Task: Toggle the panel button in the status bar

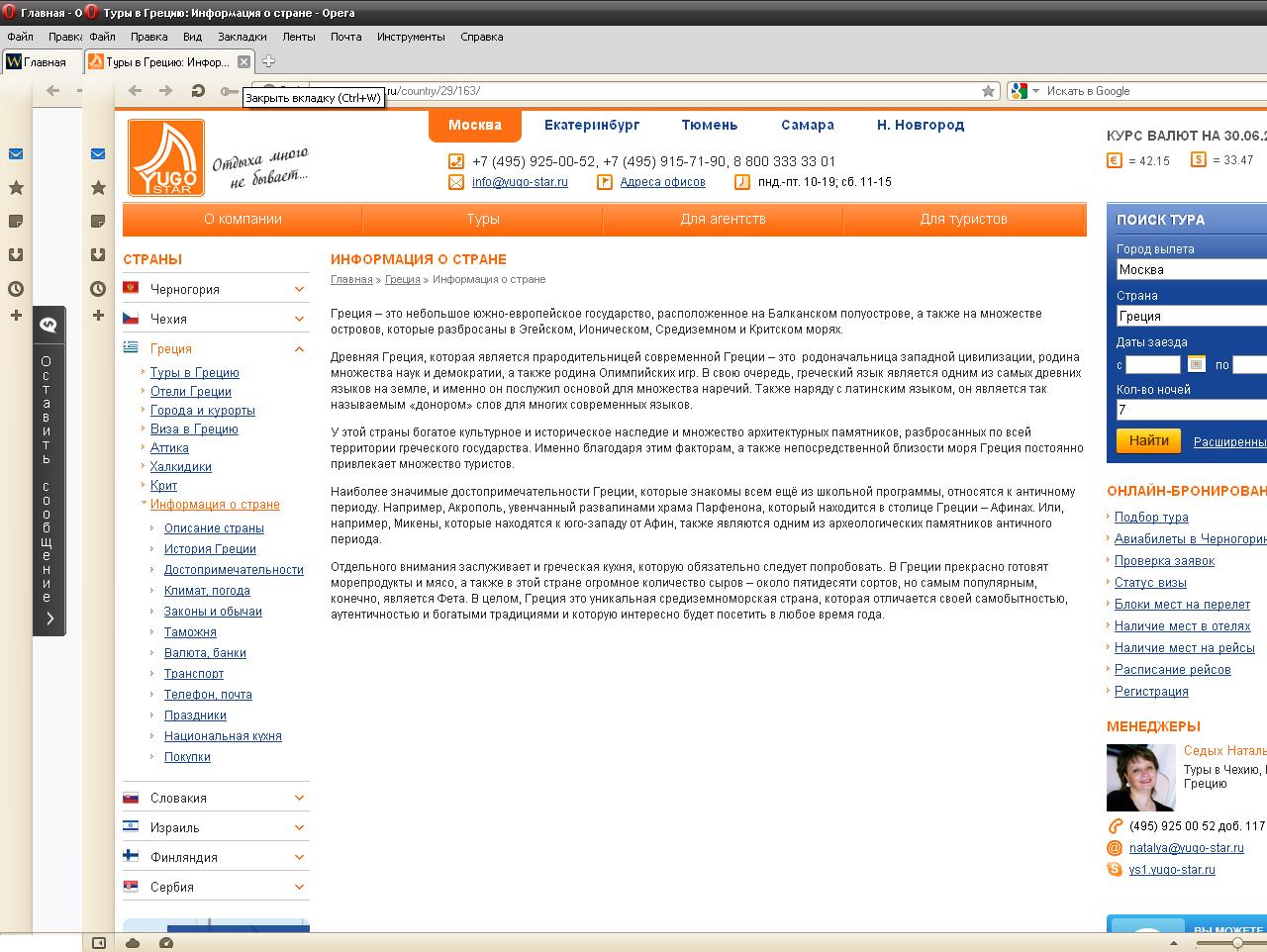Action: point(99,943)
